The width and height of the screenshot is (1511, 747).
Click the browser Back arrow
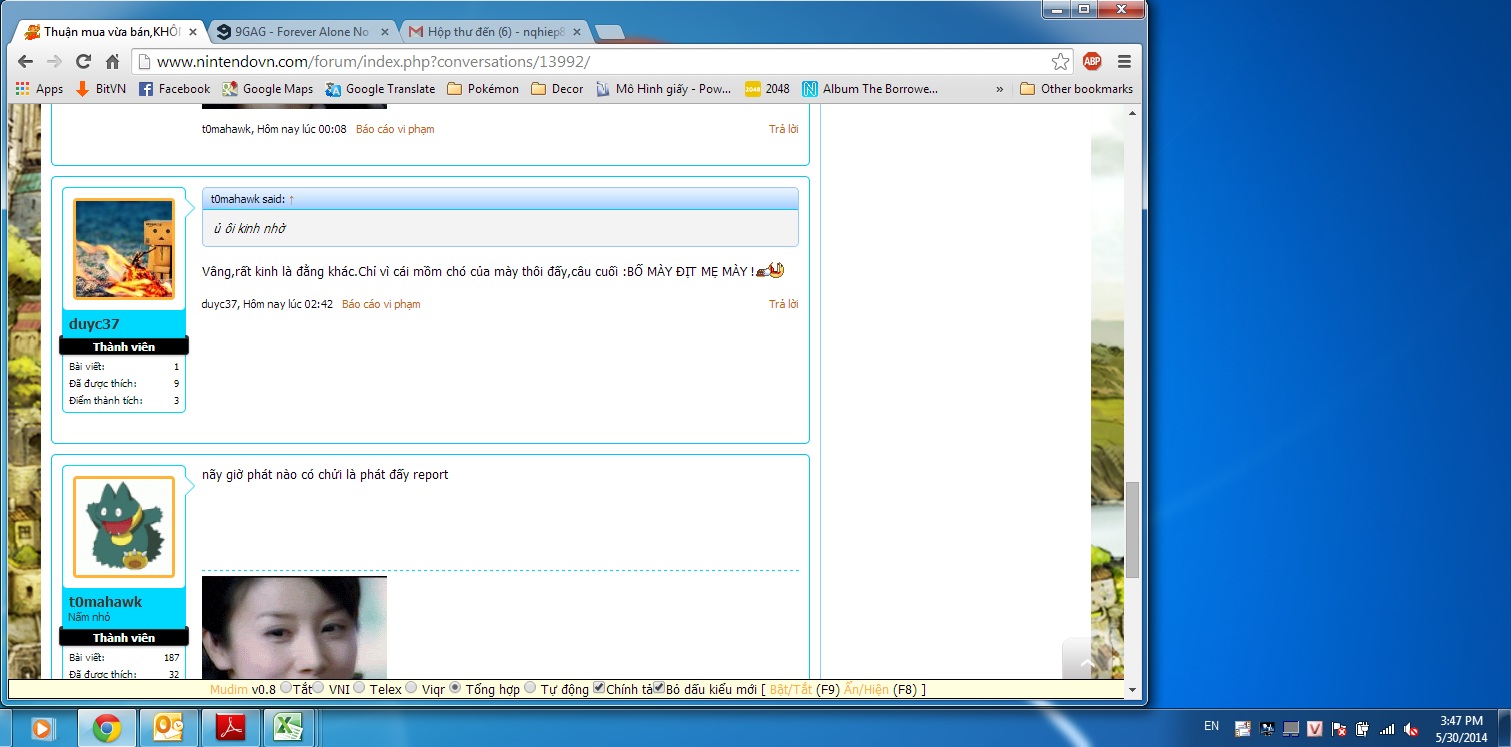click(25, 62)
